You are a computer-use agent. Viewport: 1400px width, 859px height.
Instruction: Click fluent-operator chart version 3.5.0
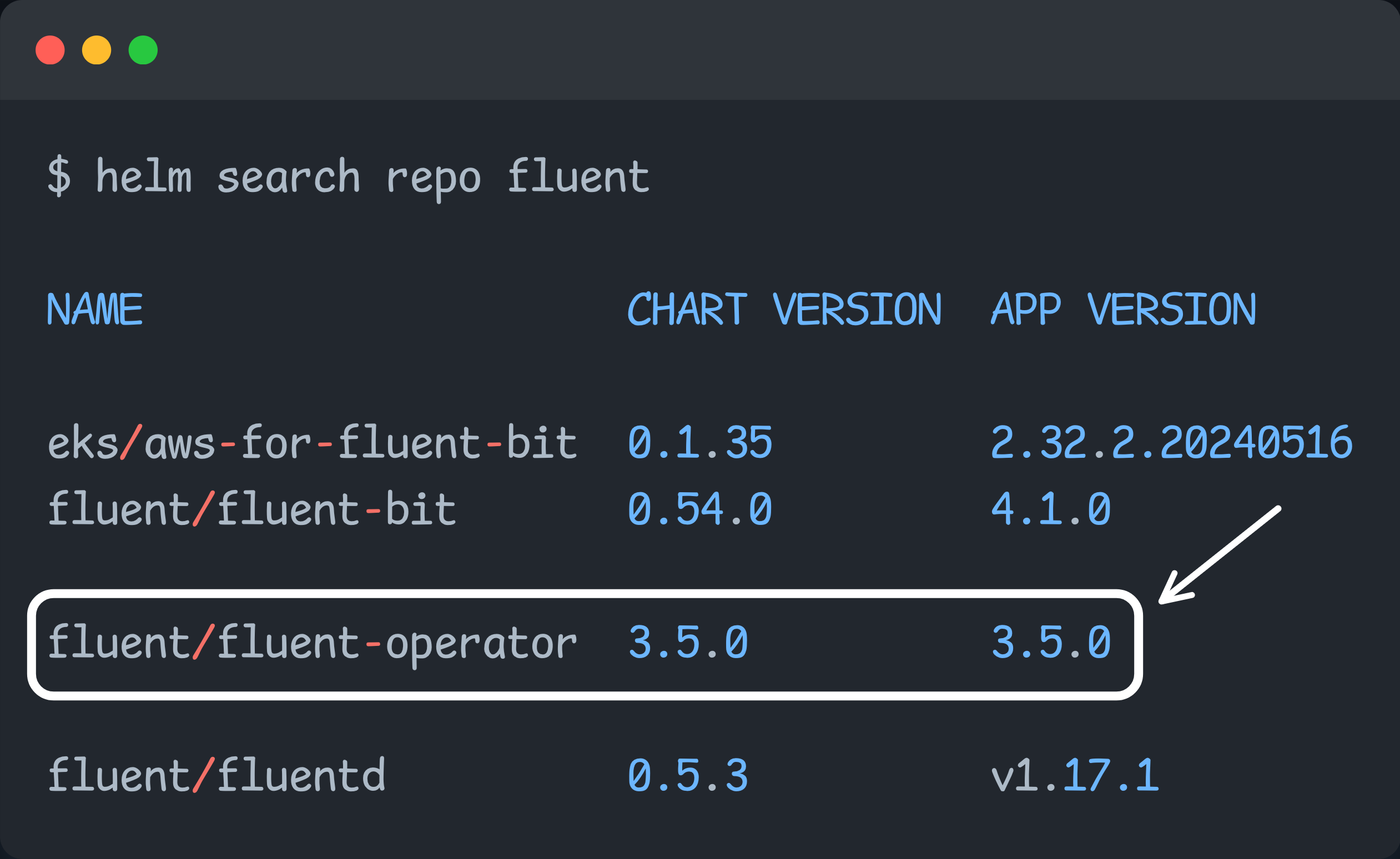coord(688,643)
